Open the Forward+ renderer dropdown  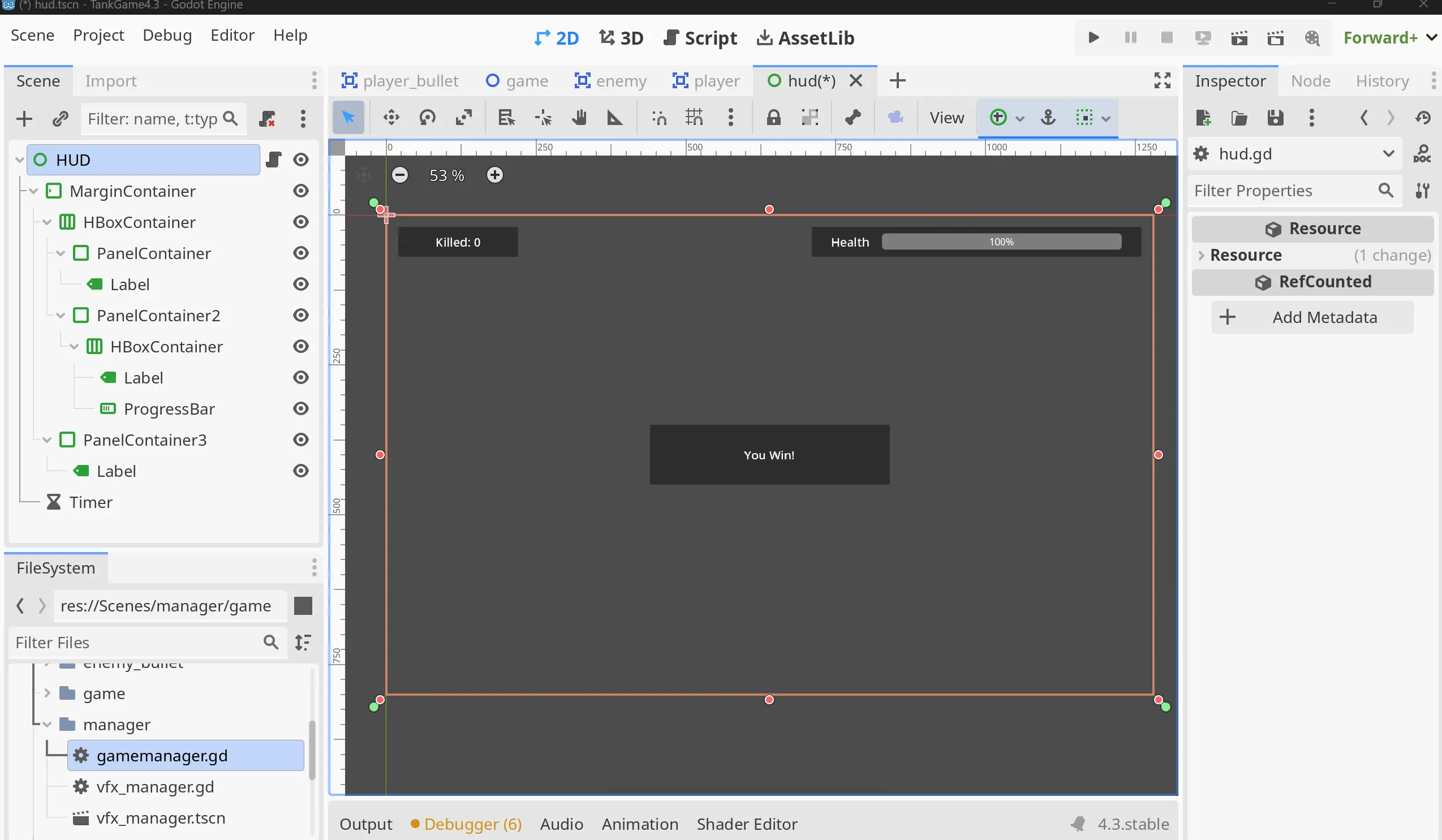click(x=1390, y=38)
